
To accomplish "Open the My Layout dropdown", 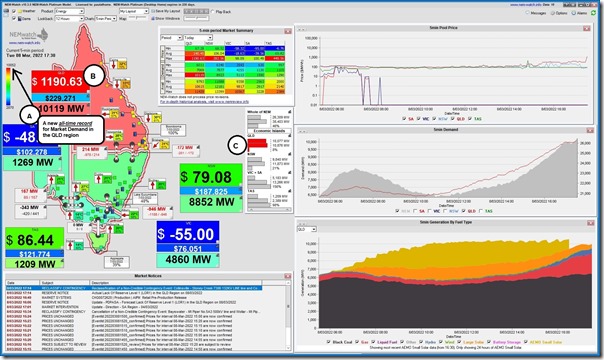I will (134, 12).
